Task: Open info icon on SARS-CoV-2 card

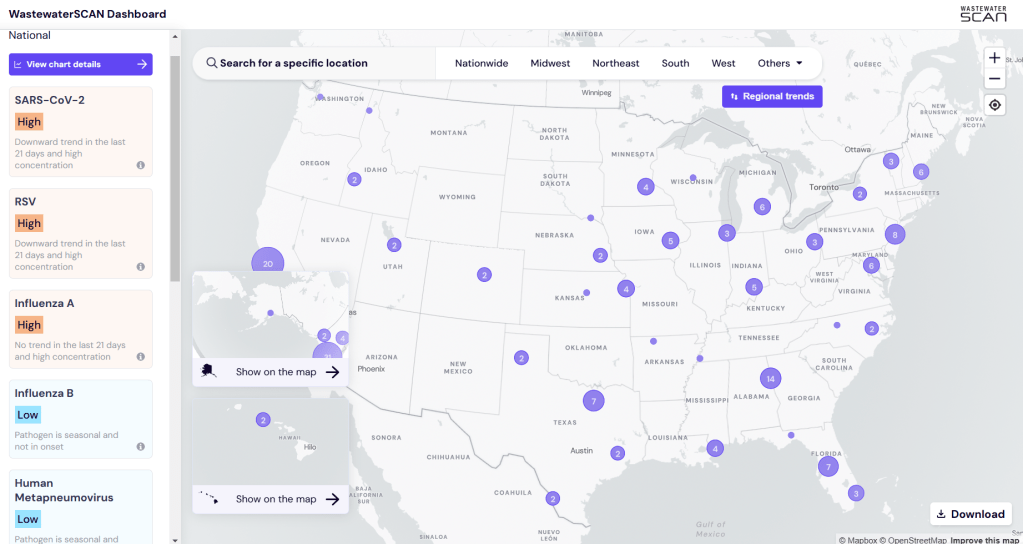Action: pyautogui.click(x=140, y=165)
